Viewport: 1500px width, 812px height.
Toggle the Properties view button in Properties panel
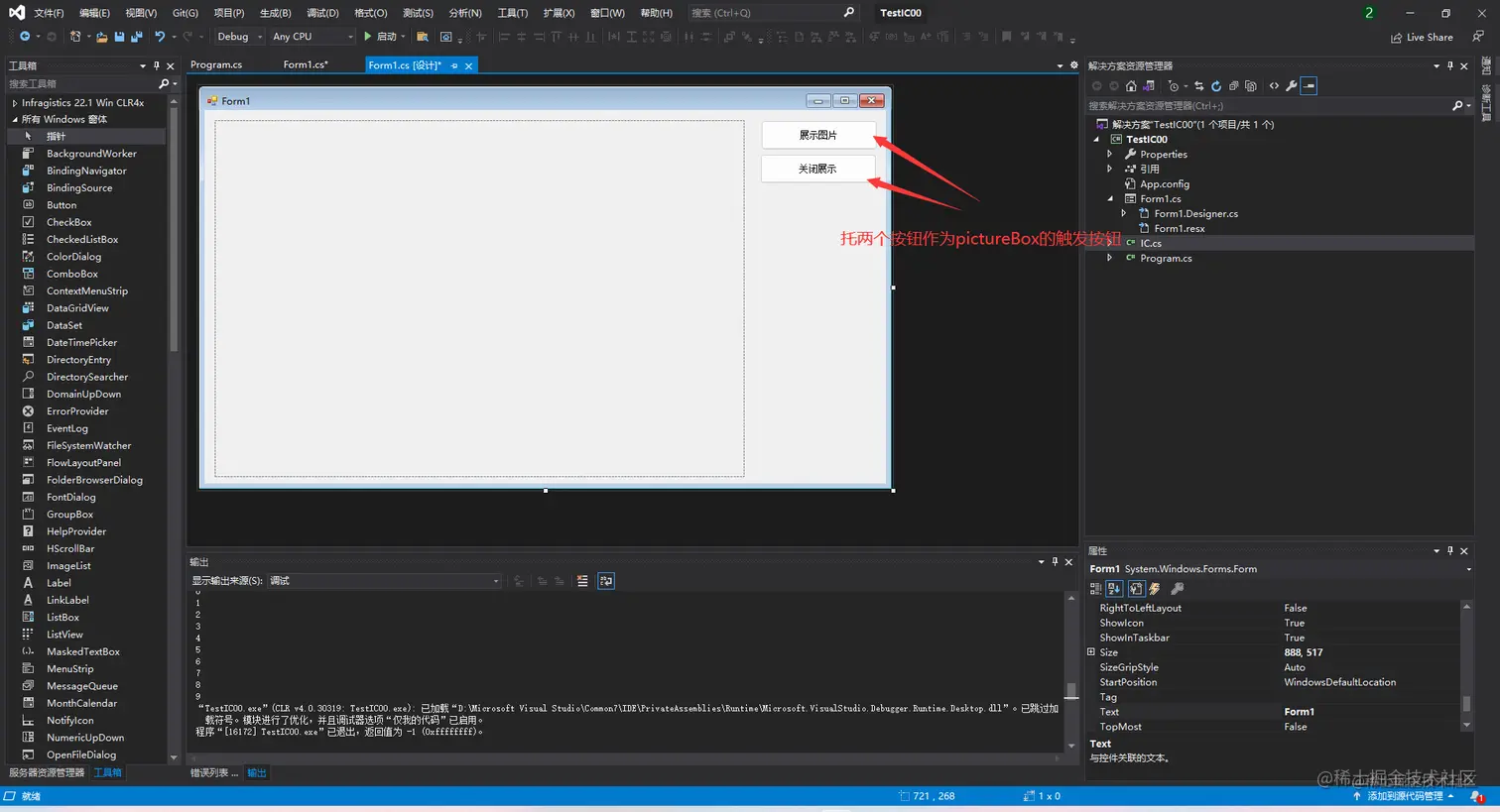click(x=1136, y=588)
